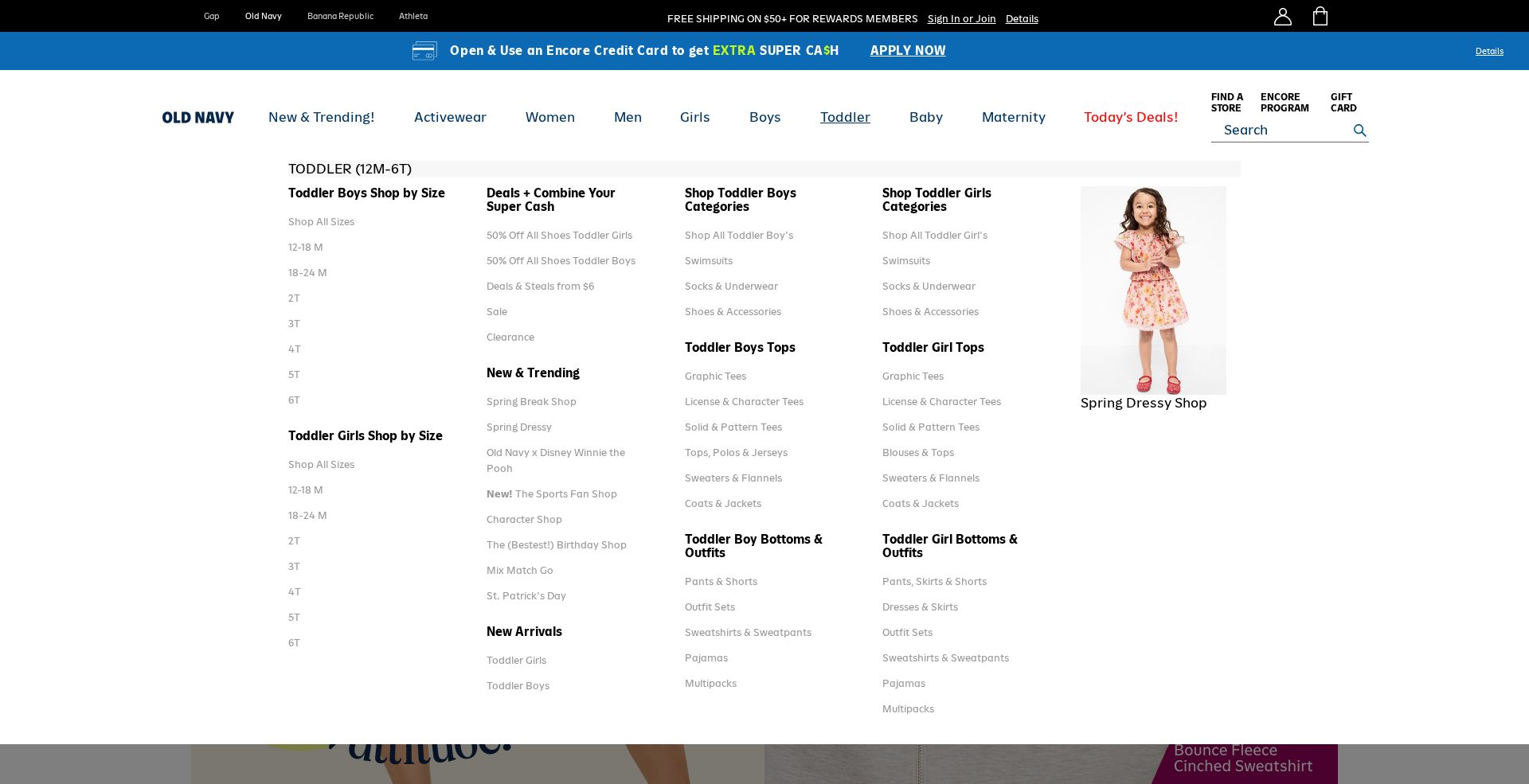Open the Clearance link
The image size is (1529, 784).
(x=510, y=337)
